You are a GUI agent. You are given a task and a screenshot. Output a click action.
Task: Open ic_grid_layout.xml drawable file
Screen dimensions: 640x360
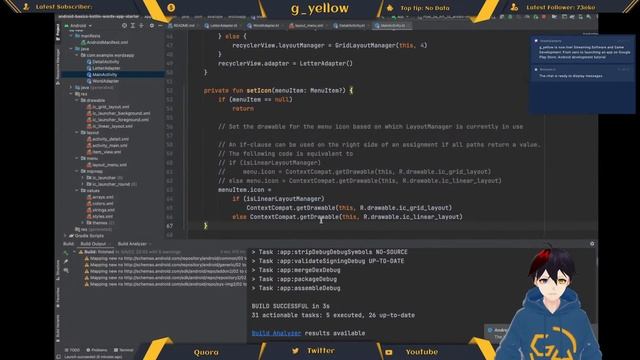point(108,107)
